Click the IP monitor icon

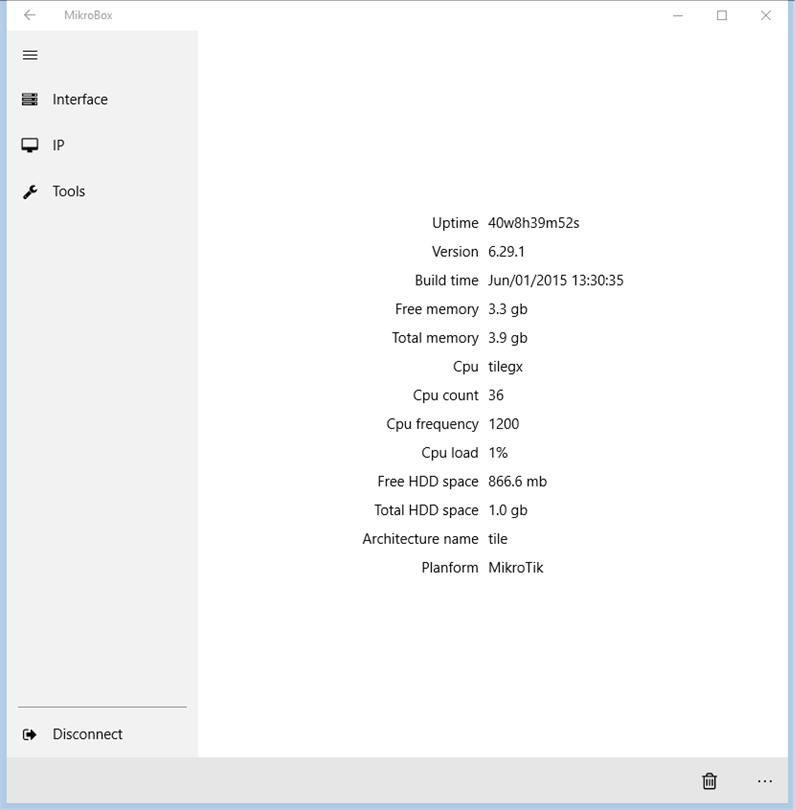[30, 145]
